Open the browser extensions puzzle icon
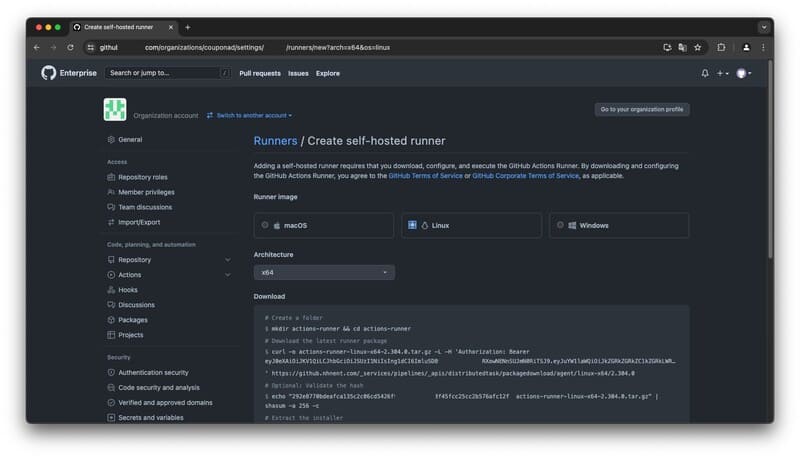800x458 pixels. (721, 47)
